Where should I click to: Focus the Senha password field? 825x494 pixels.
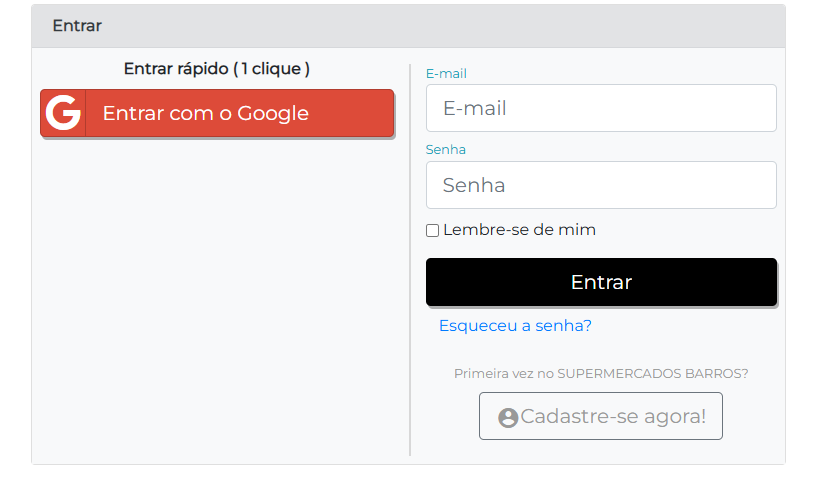[601, 185]
